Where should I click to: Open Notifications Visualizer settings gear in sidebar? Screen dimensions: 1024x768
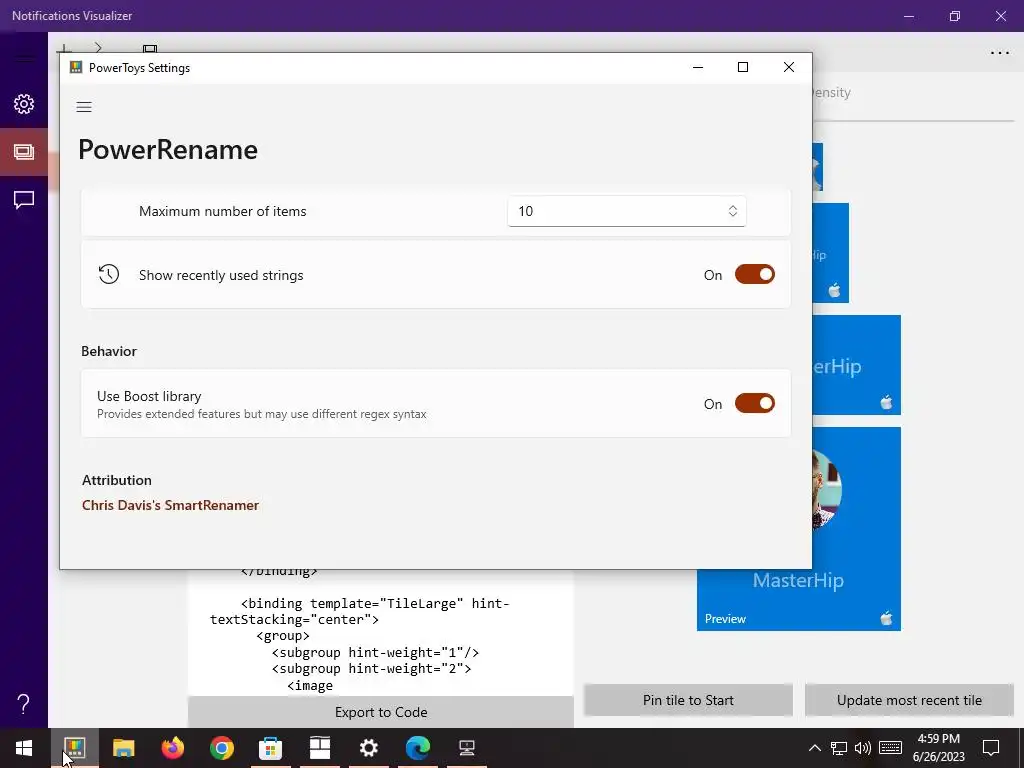click(24, 104)
